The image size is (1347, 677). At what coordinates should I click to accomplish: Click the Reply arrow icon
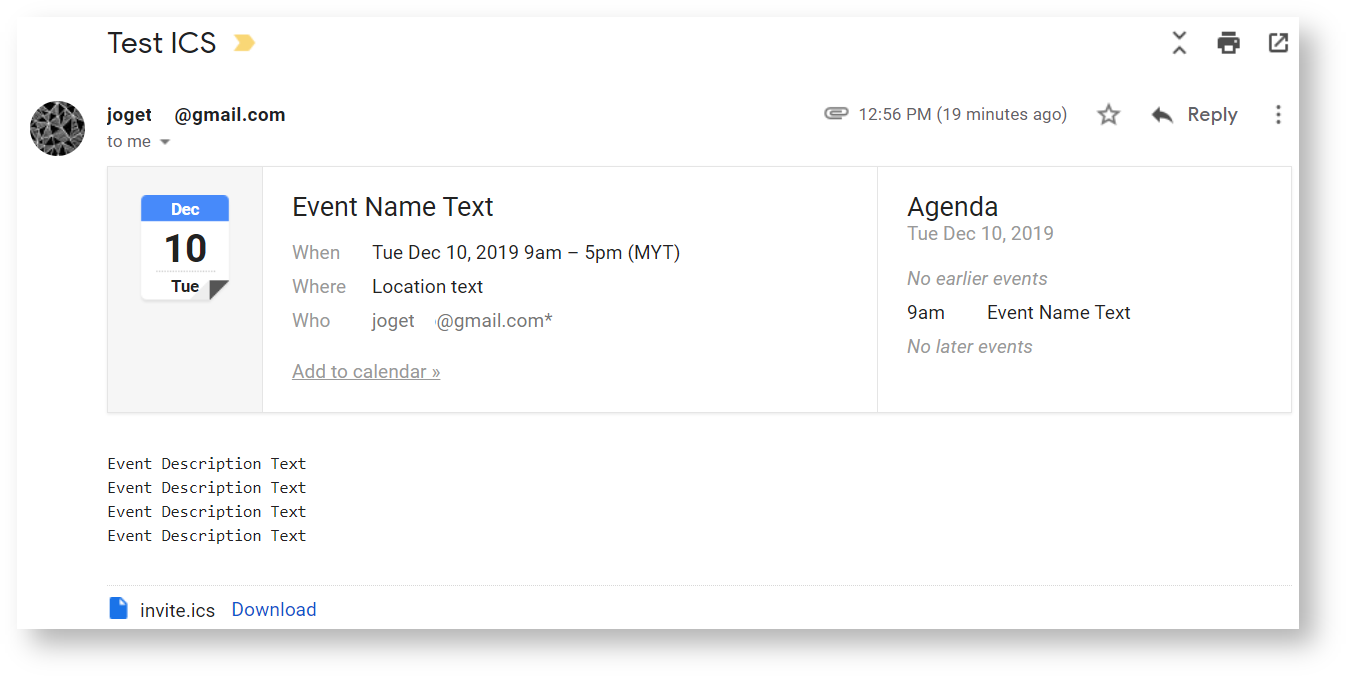point(1162,115)
